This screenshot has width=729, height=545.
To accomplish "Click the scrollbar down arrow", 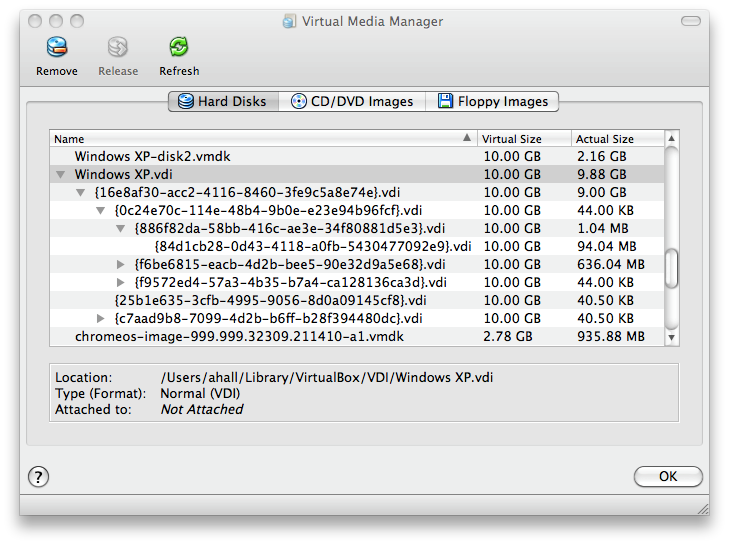I will pos(672,338).
